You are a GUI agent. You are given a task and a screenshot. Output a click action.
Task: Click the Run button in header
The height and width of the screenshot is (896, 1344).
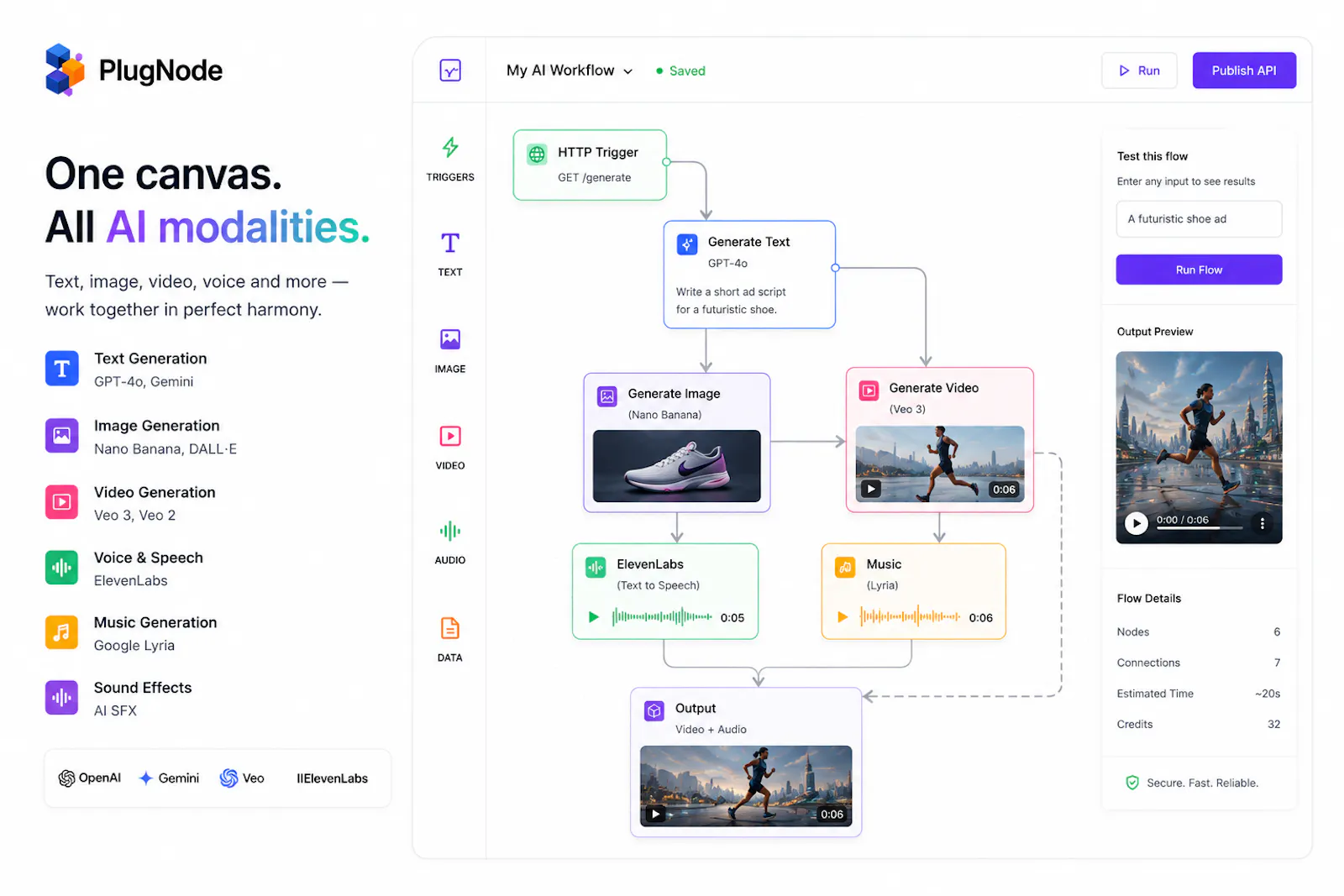[x=1139, y=71]
